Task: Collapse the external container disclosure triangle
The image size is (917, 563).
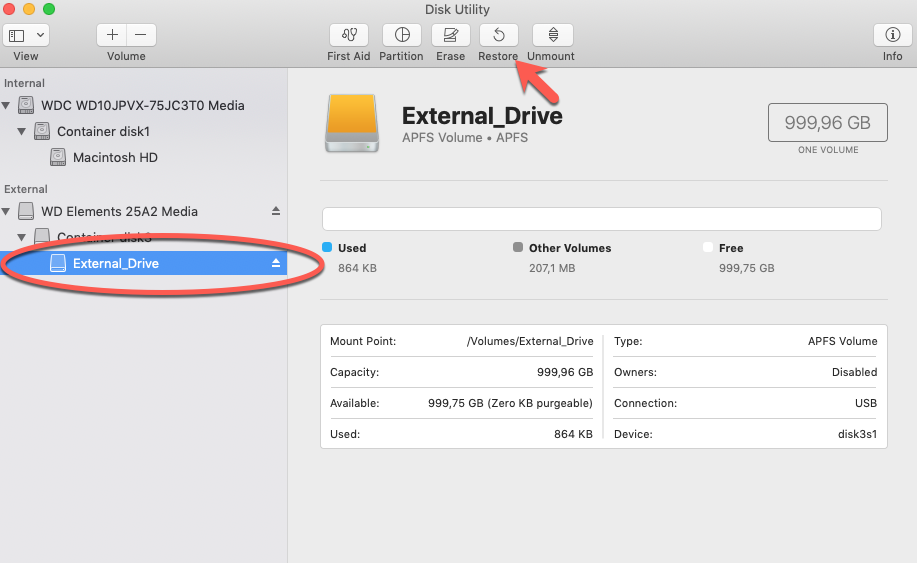Action: (x=22, y=237)
